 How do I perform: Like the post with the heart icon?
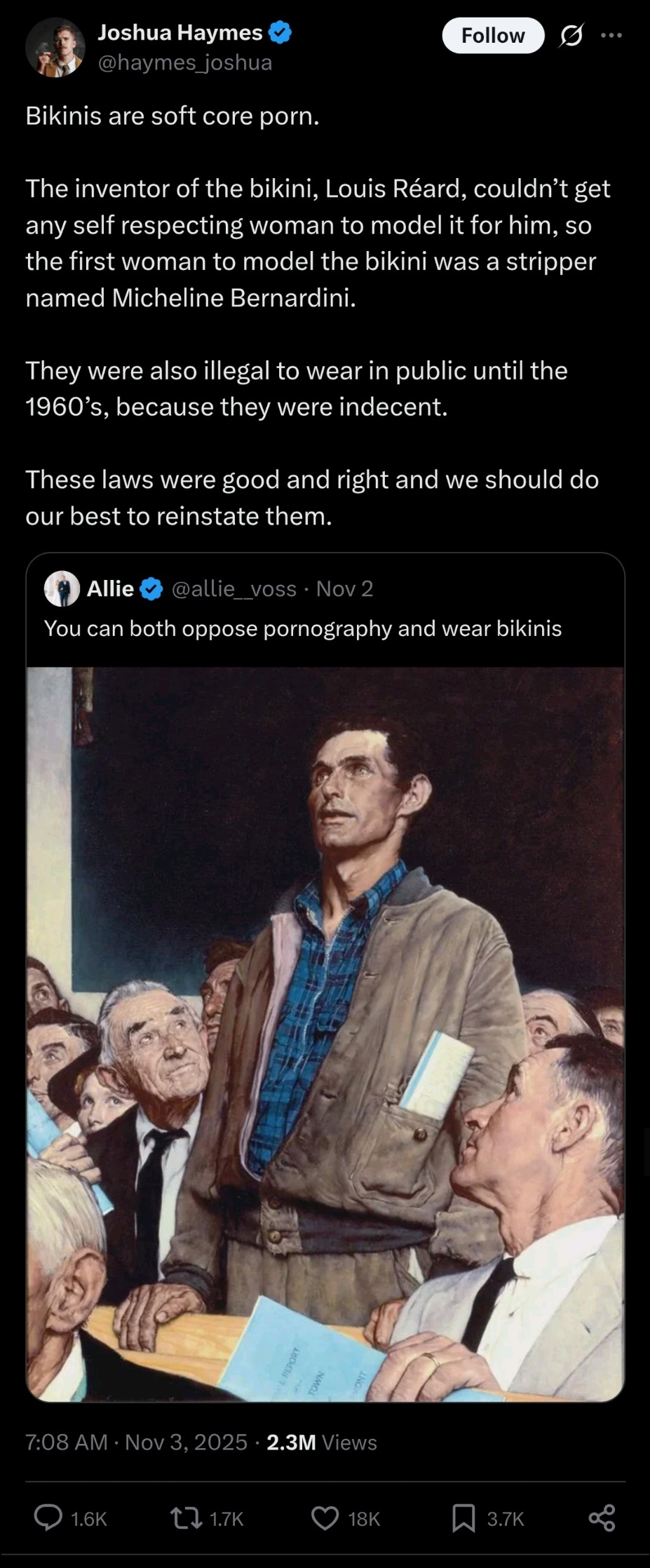pos(325,1518)
